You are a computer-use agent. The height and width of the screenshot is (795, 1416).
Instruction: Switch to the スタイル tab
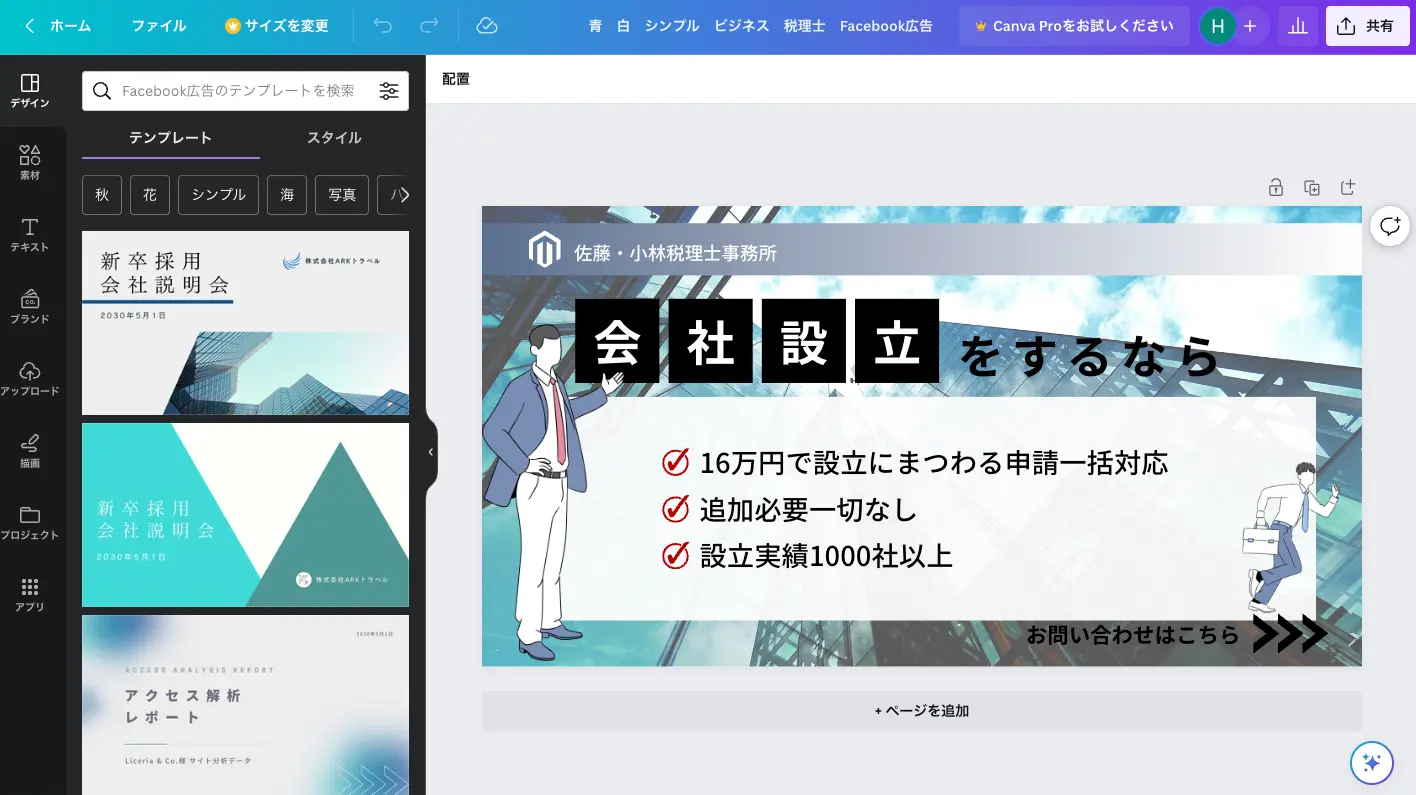pos(334,138)
